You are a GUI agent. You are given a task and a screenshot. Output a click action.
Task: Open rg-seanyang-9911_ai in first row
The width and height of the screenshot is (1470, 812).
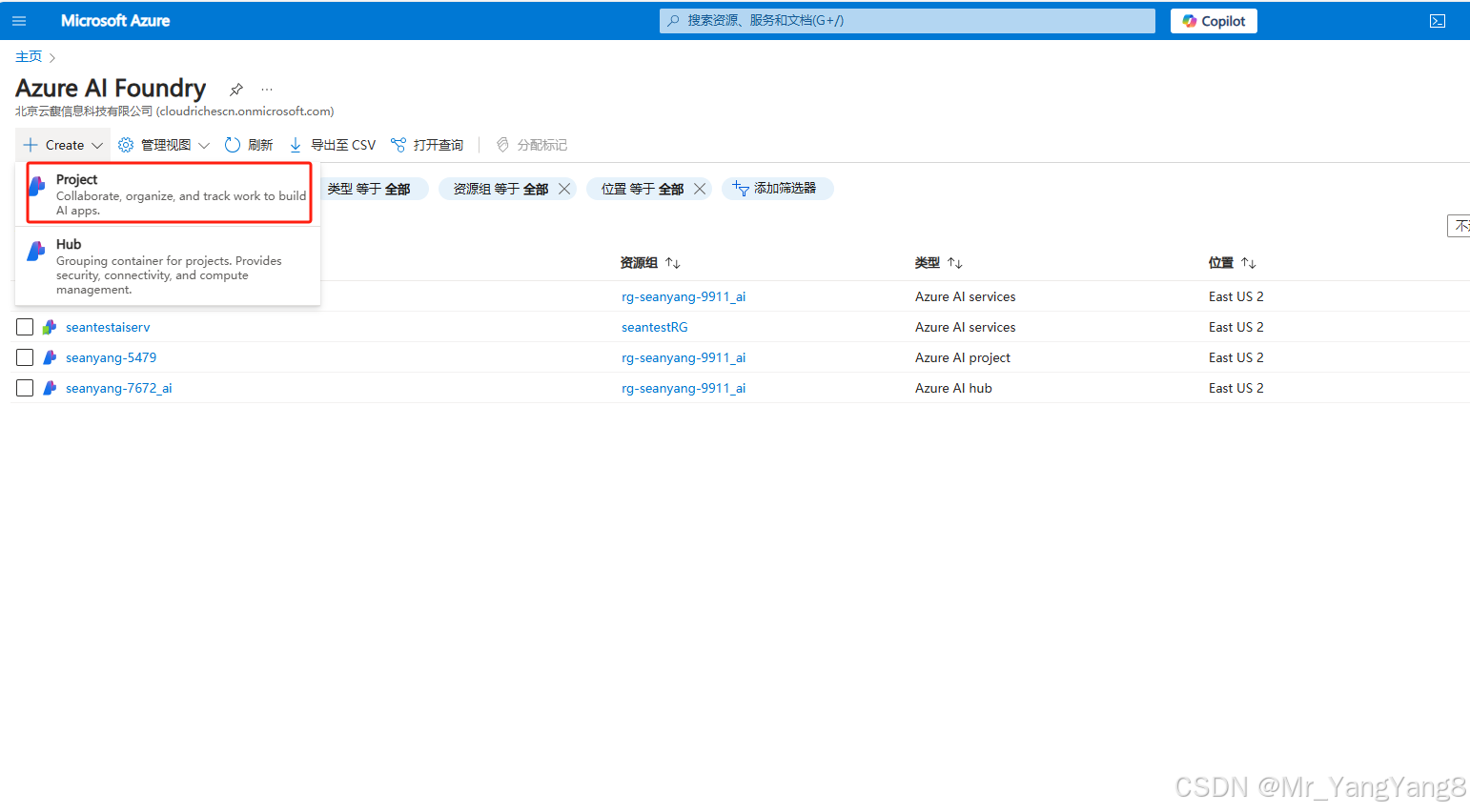pyautogui.click(x=684, y=296)
